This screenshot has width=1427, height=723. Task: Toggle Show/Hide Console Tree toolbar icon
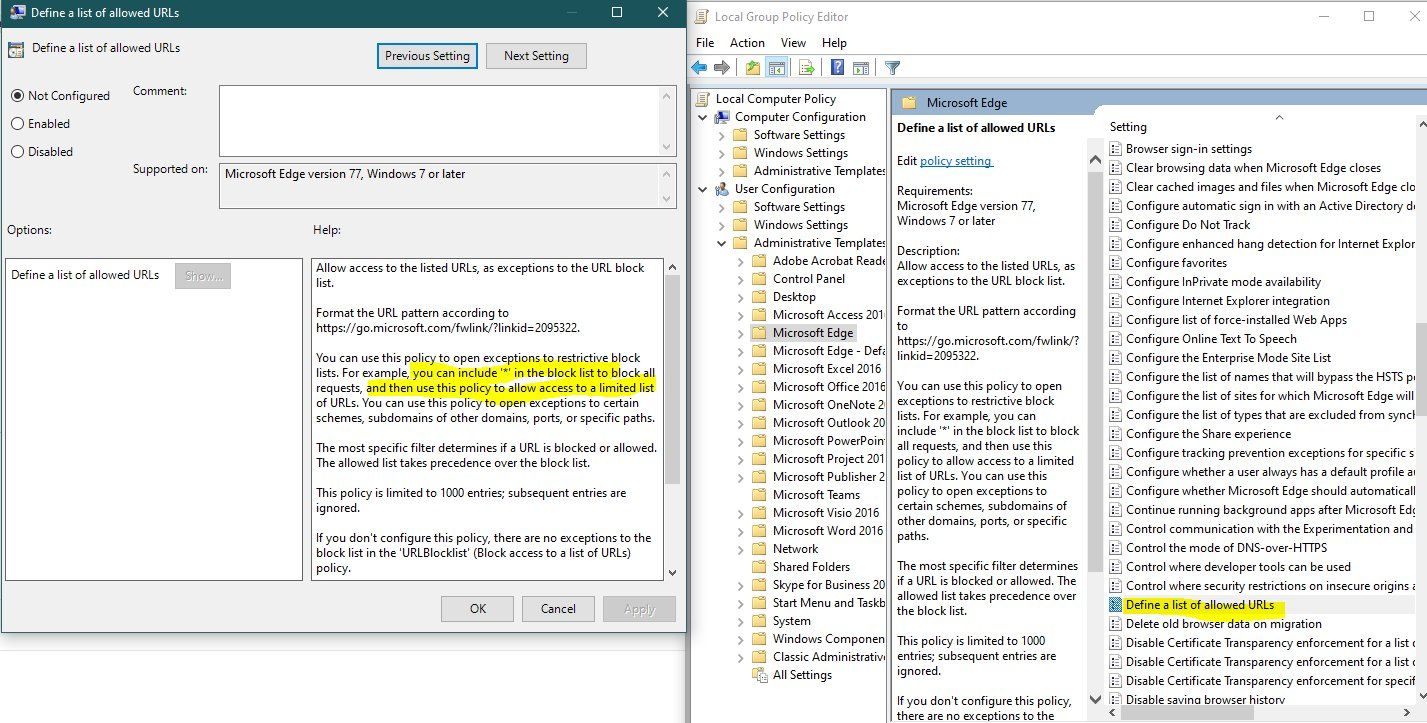click(775, 68)
